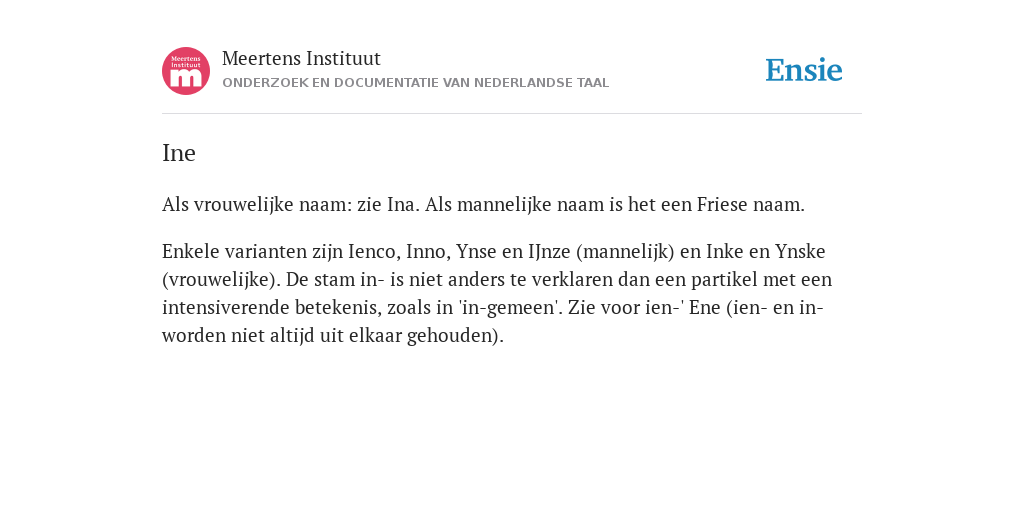
Task: Open the Ensie logo link
Action: point(803,71)
